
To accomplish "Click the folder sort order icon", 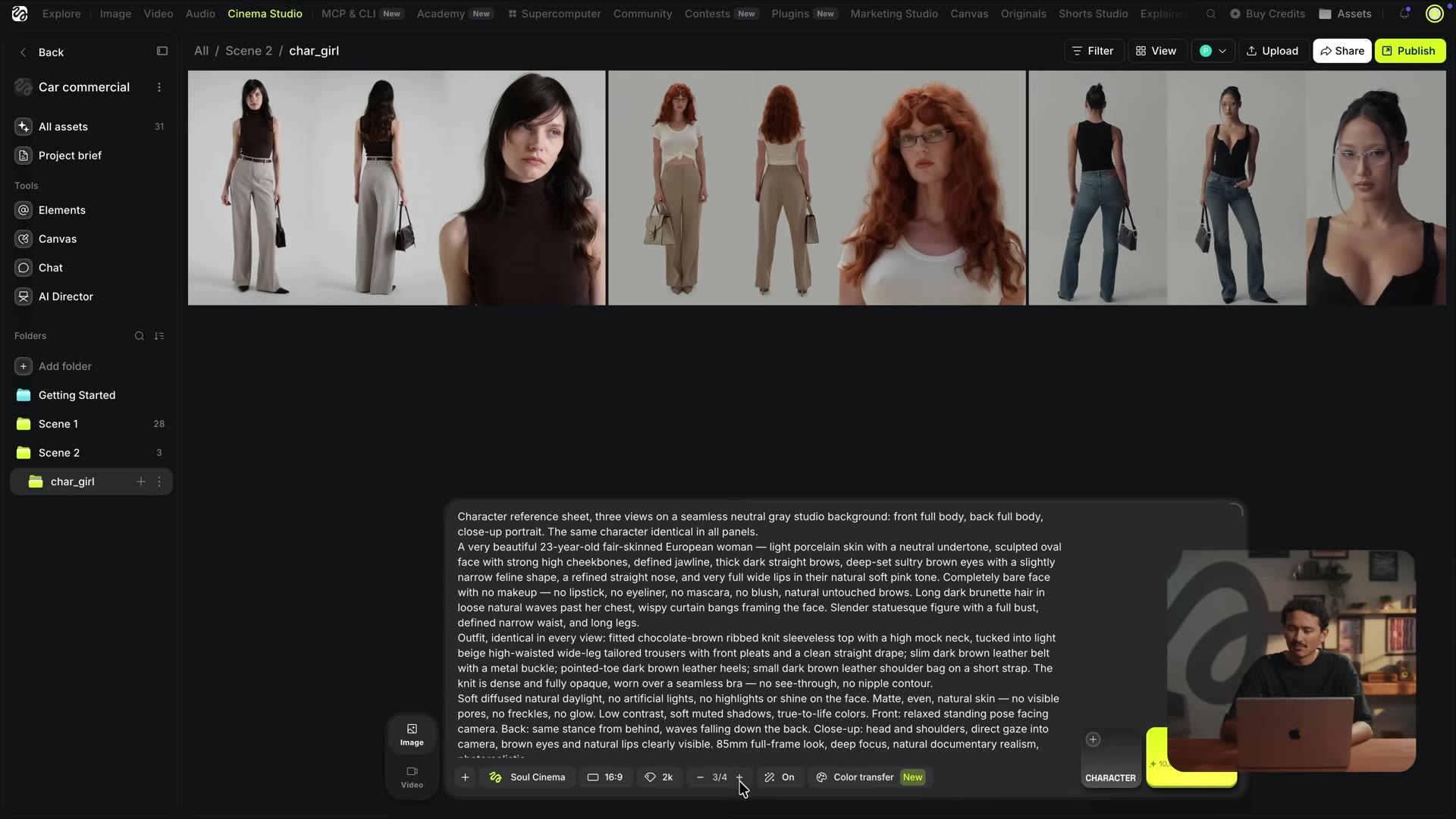I will pos(159,336).
